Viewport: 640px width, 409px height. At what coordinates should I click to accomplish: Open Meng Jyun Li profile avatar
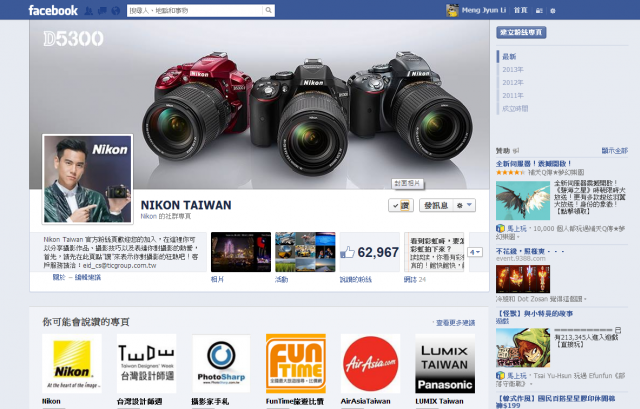point(452,10)
